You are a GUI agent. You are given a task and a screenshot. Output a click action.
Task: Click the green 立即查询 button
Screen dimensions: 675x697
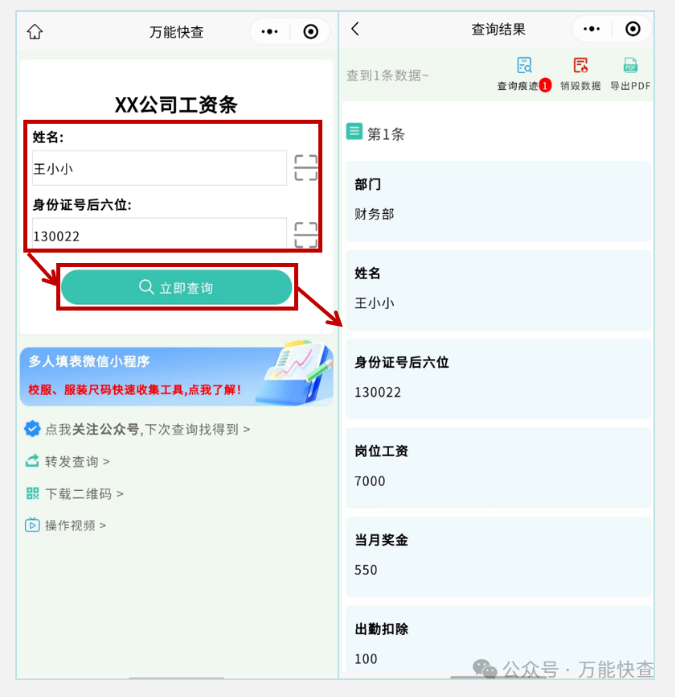176,287
